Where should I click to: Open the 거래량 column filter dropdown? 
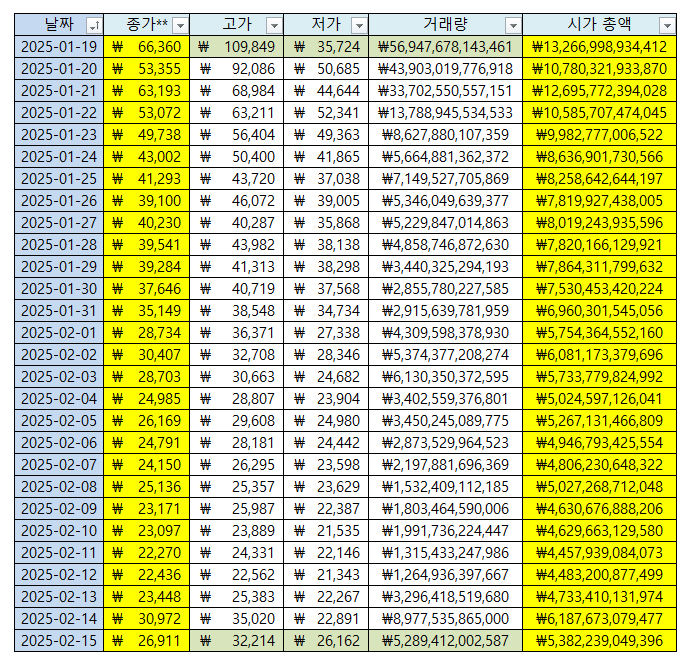tap(513, 26)
